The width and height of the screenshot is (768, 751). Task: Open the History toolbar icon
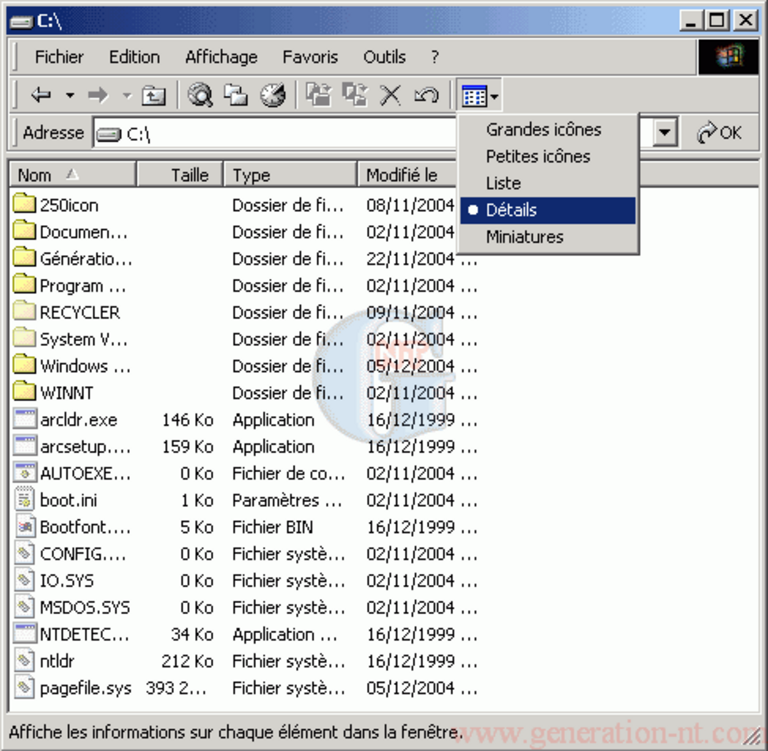pyautogui.click(x=272, y=95)
